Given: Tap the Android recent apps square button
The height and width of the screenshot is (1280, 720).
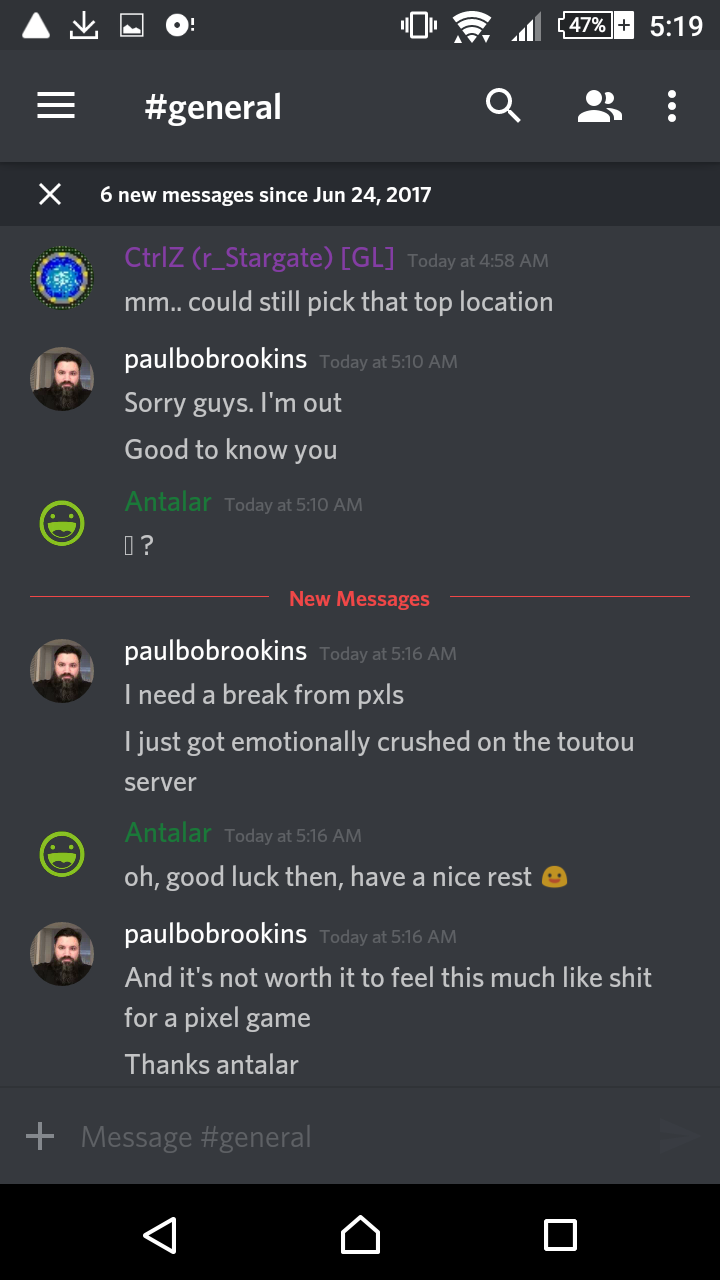Looking at the screenshot, I should (x=560, y=1235).
